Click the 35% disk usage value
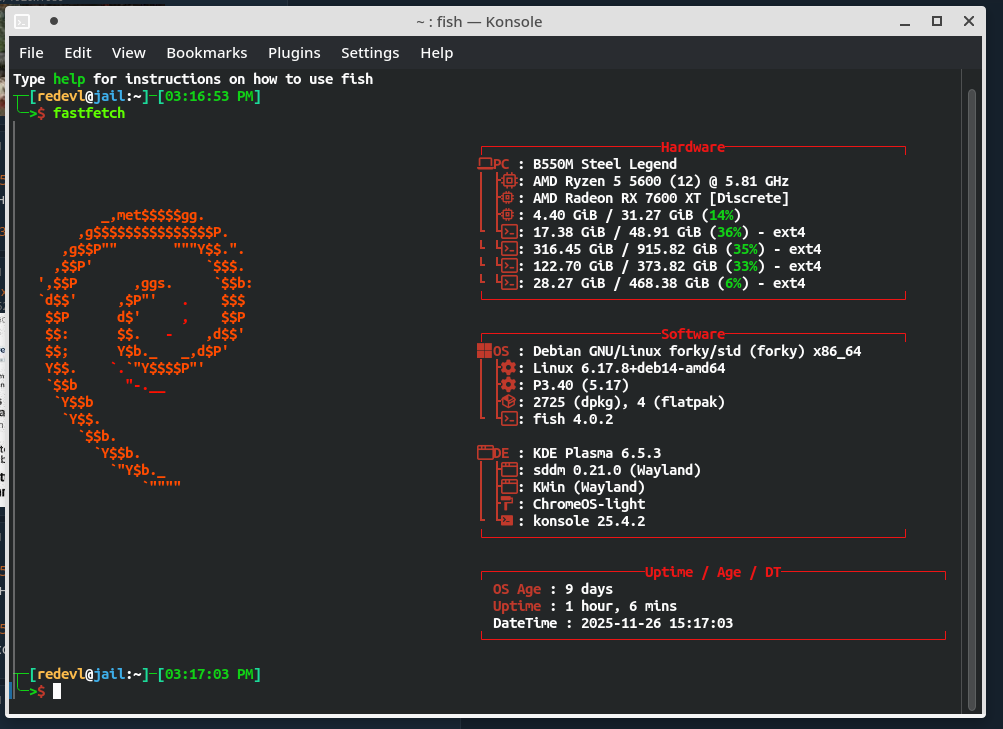Viewport: 1003px width, 729px height. 745,249
